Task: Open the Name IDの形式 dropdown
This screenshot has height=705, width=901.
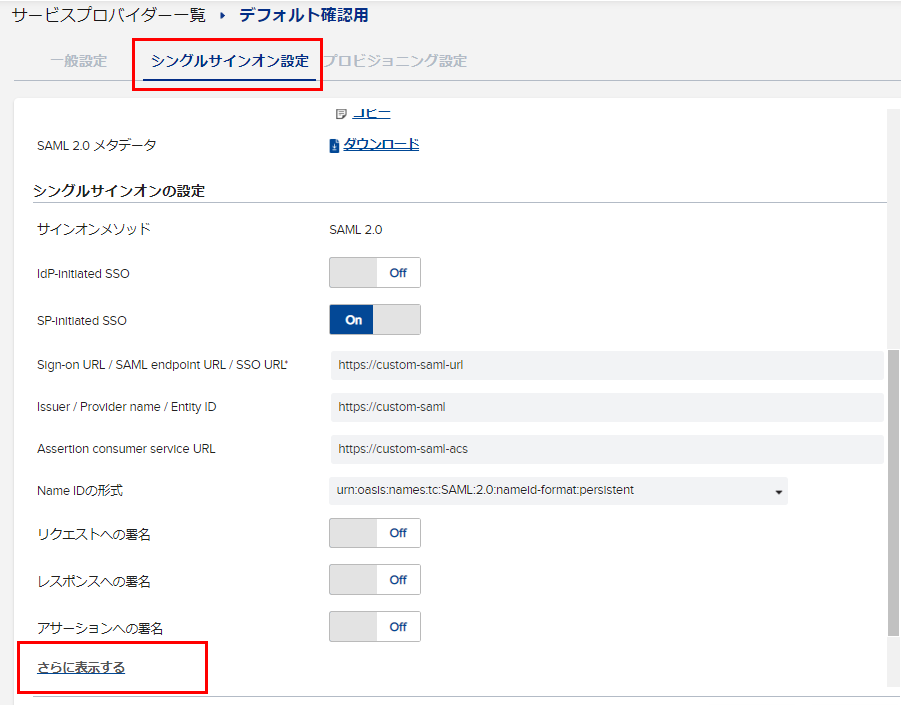Action: [558, 491]
